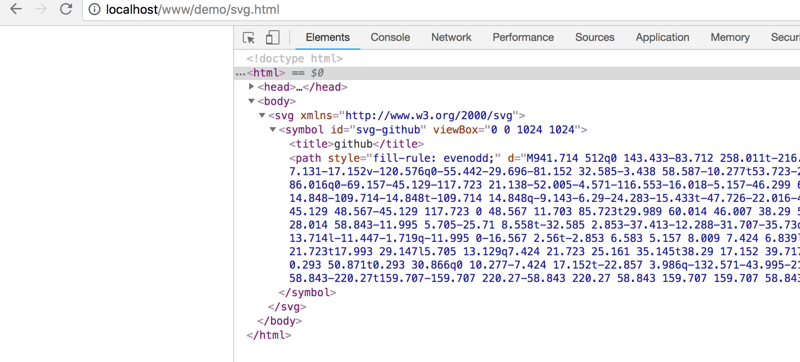Select the svg xmlns node
The height and width of the screenshot is (362, 800).
(x=396, y=115)
